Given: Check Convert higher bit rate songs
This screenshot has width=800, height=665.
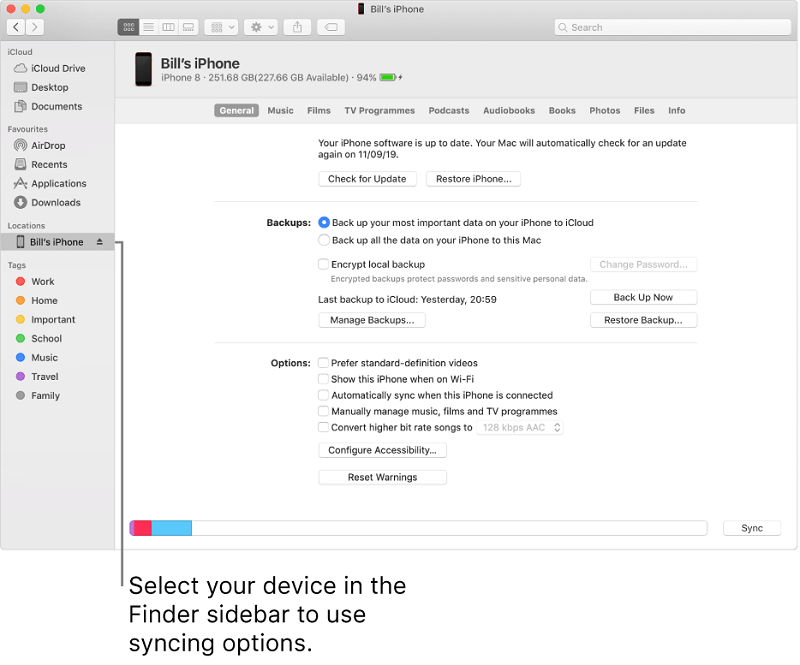Looking at the screenshot, I should [323, 427].
